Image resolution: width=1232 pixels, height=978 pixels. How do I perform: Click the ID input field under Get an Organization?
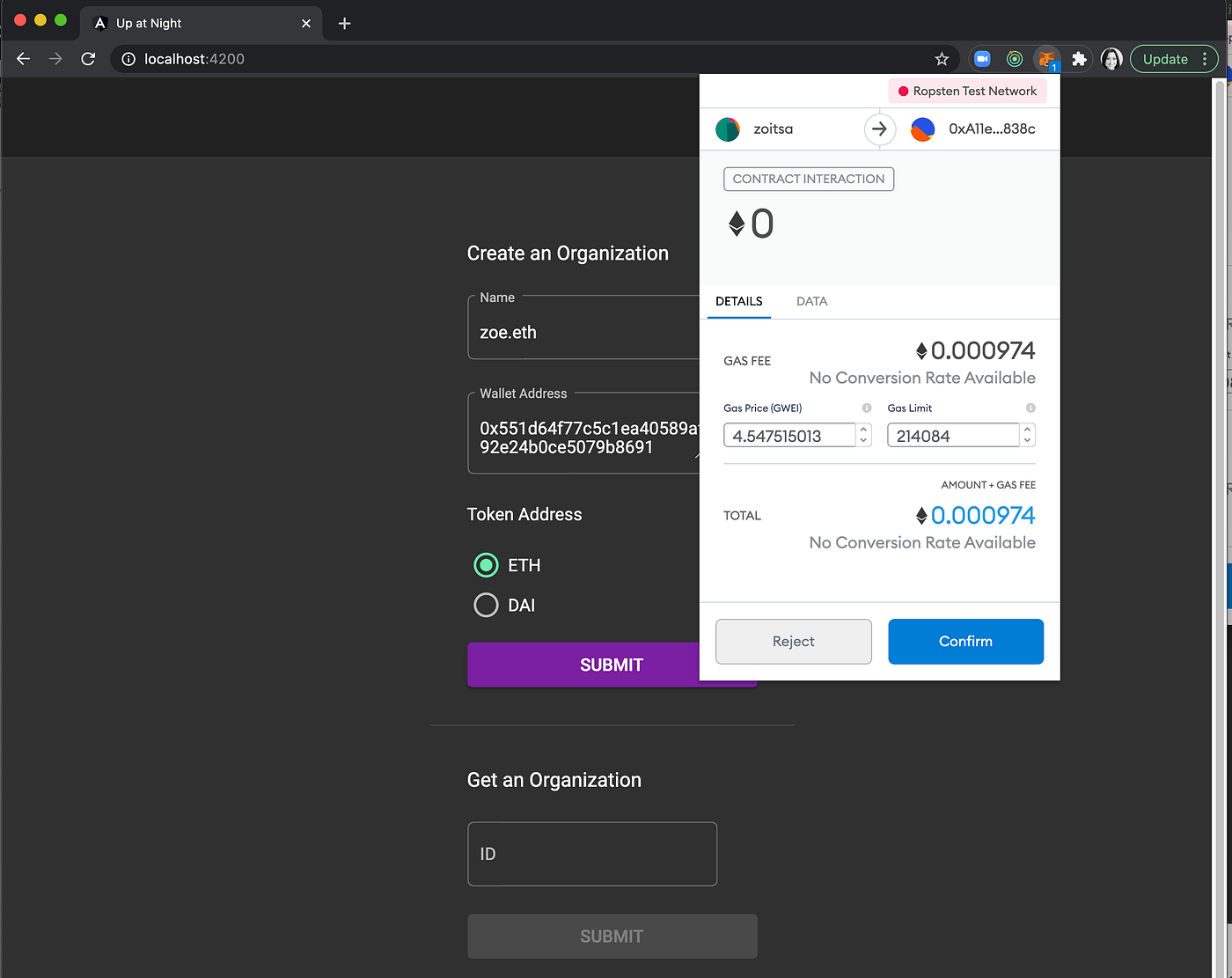pos(591,853)
